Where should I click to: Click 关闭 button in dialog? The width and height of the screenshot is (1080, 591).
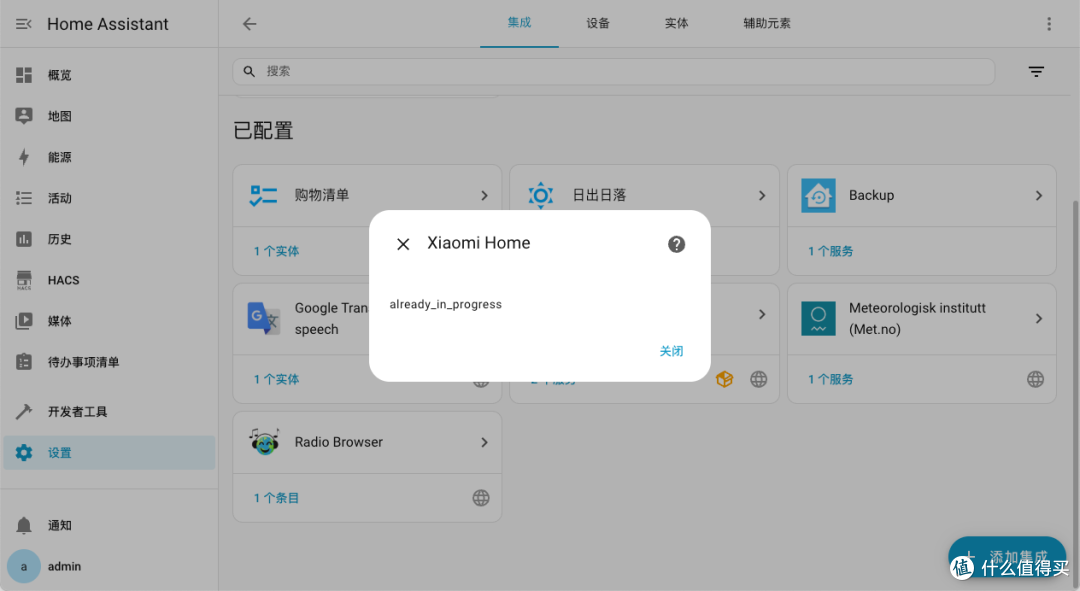[x=672, y=351]
